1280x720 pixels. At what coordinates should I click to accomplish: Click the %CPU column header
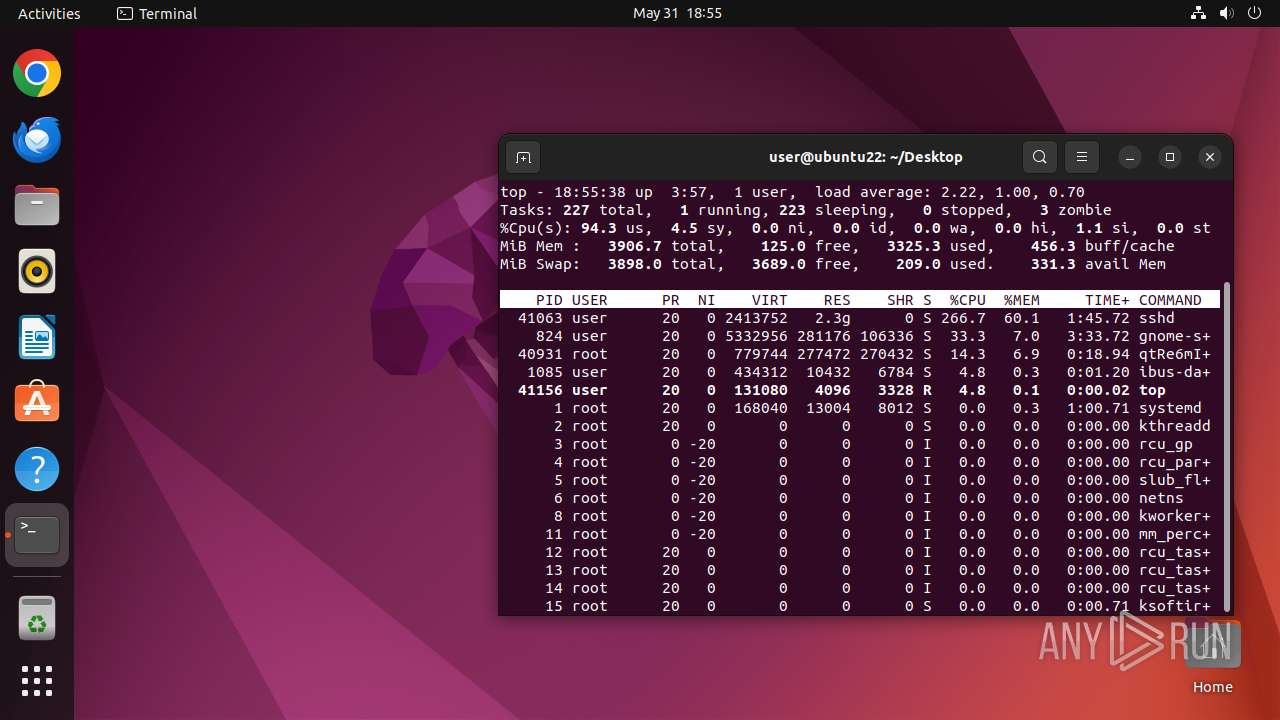968,300
